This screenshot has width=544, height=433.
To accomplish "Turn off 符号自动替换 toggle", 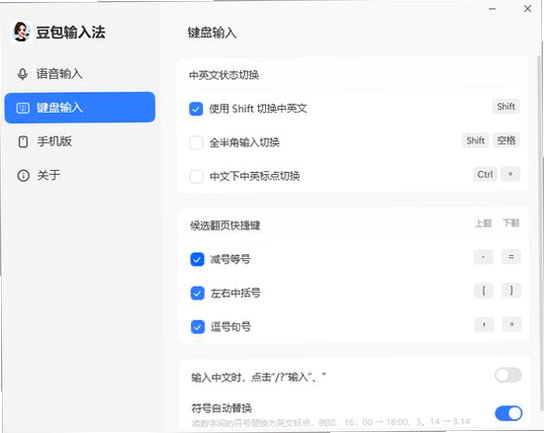I will pyautogui.click(x=509, y=413).
